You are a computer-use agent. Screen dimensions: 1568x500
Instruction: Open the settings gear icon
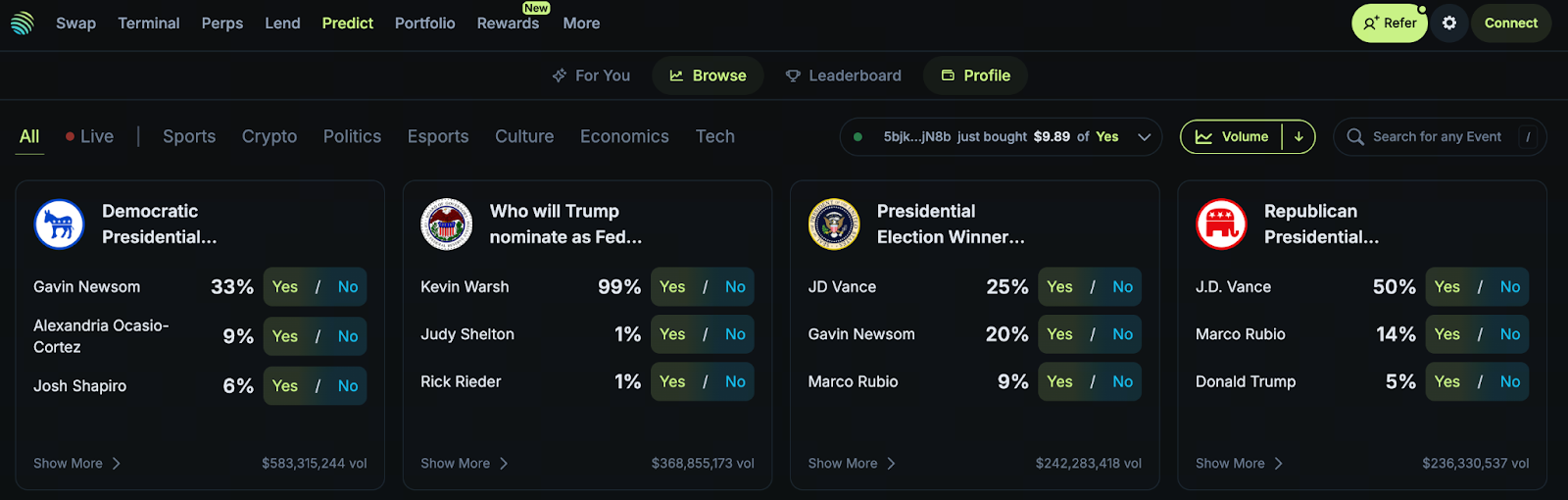1449,23
